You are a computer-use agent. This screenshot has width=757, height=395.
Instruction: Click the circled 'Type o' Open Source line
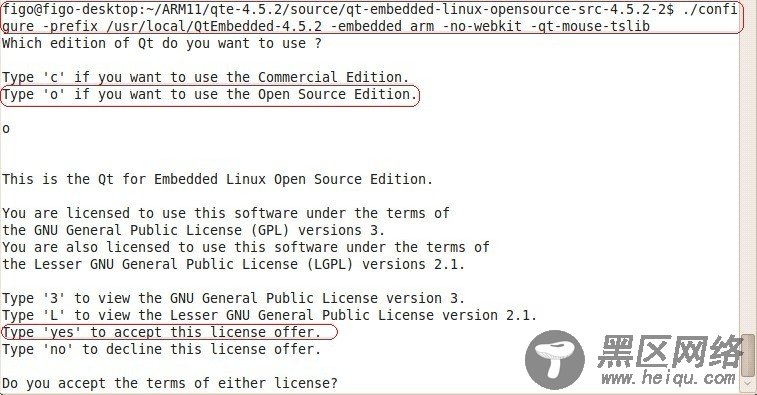tap(210, 95)
